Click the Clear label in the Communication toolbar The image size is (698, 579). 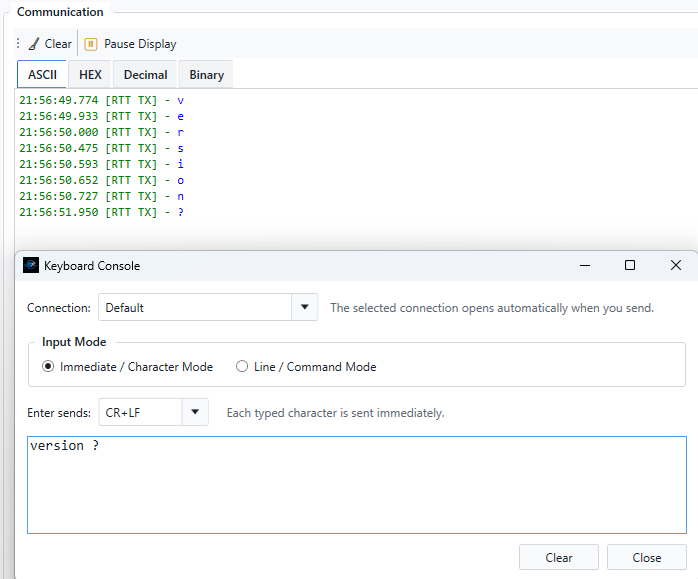pyautogui.click(x=58, y=44)
